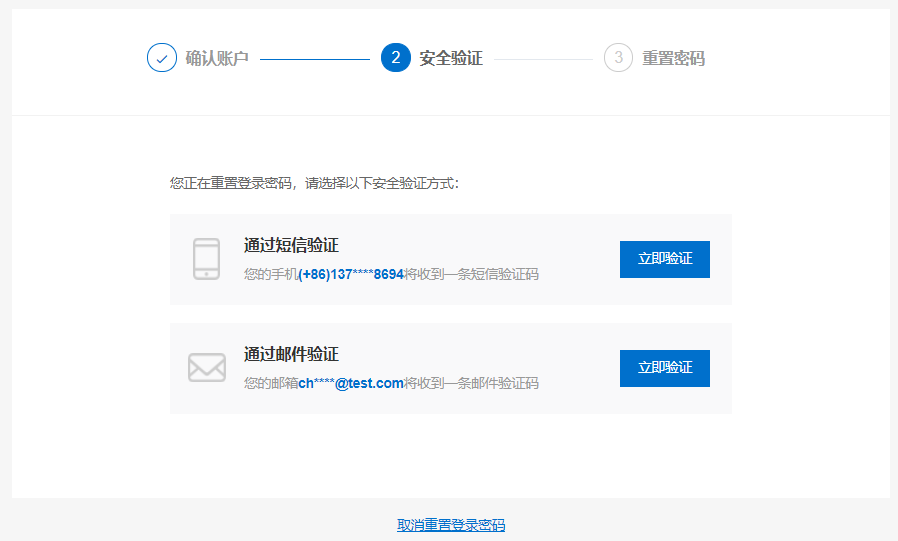The image size is (898, 541).
Task: Click the step 3 circle icon
Action: [619, 58]
